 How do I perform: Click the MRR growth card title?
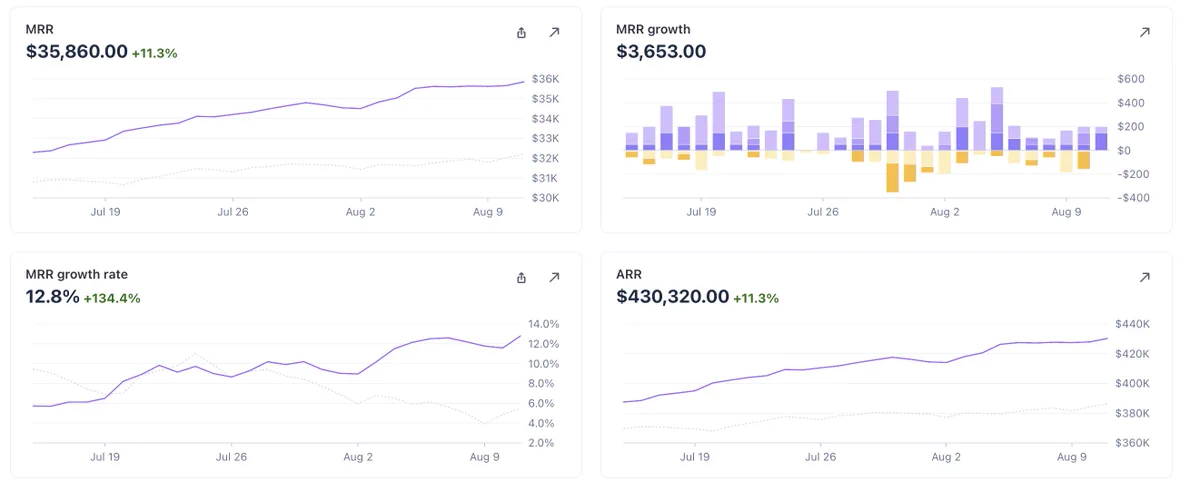(653, 30)
